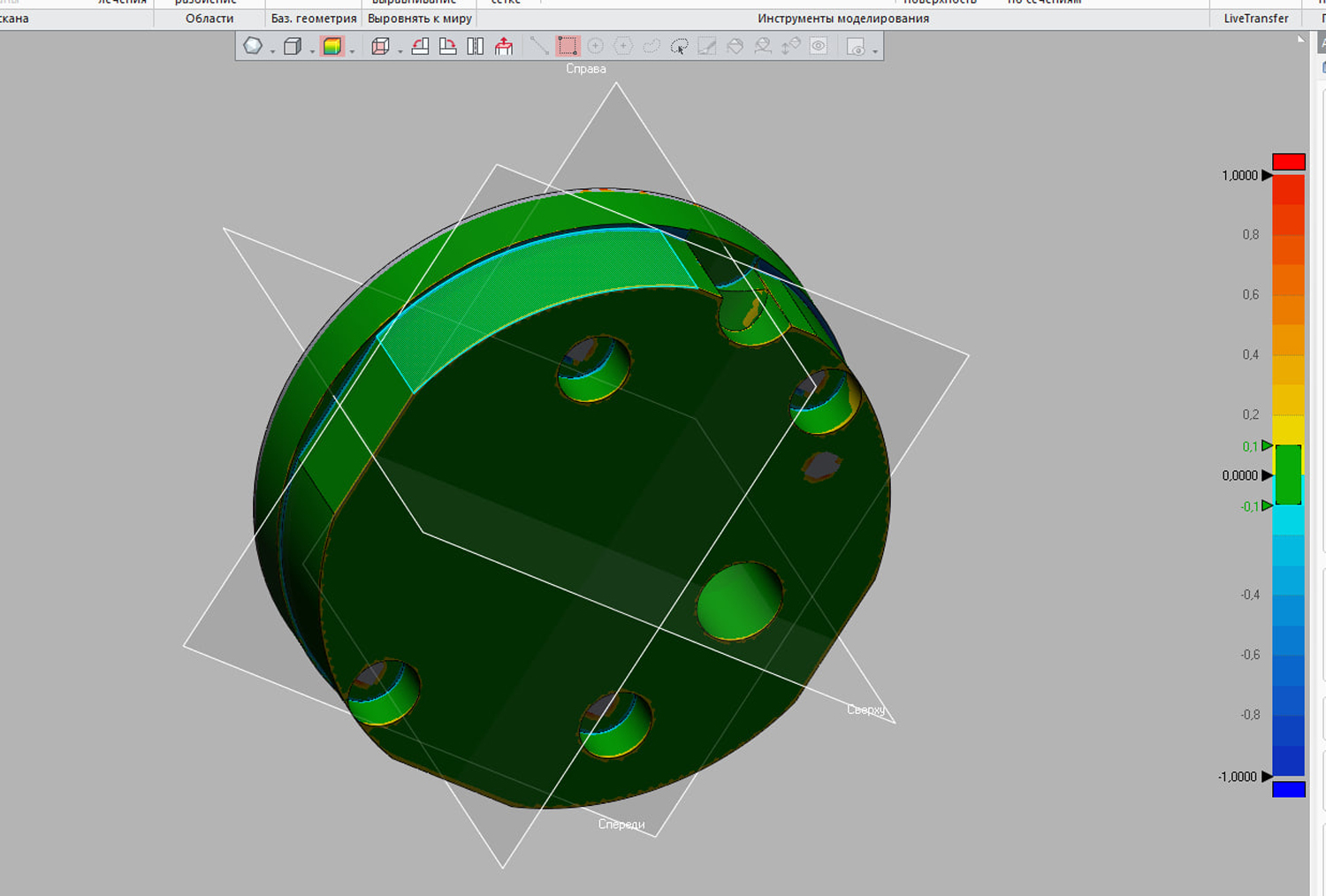This screenshot has width=1326, height=896.
Task: Toggle the accuracy analyzer color map icon
Action: [332, 46]
